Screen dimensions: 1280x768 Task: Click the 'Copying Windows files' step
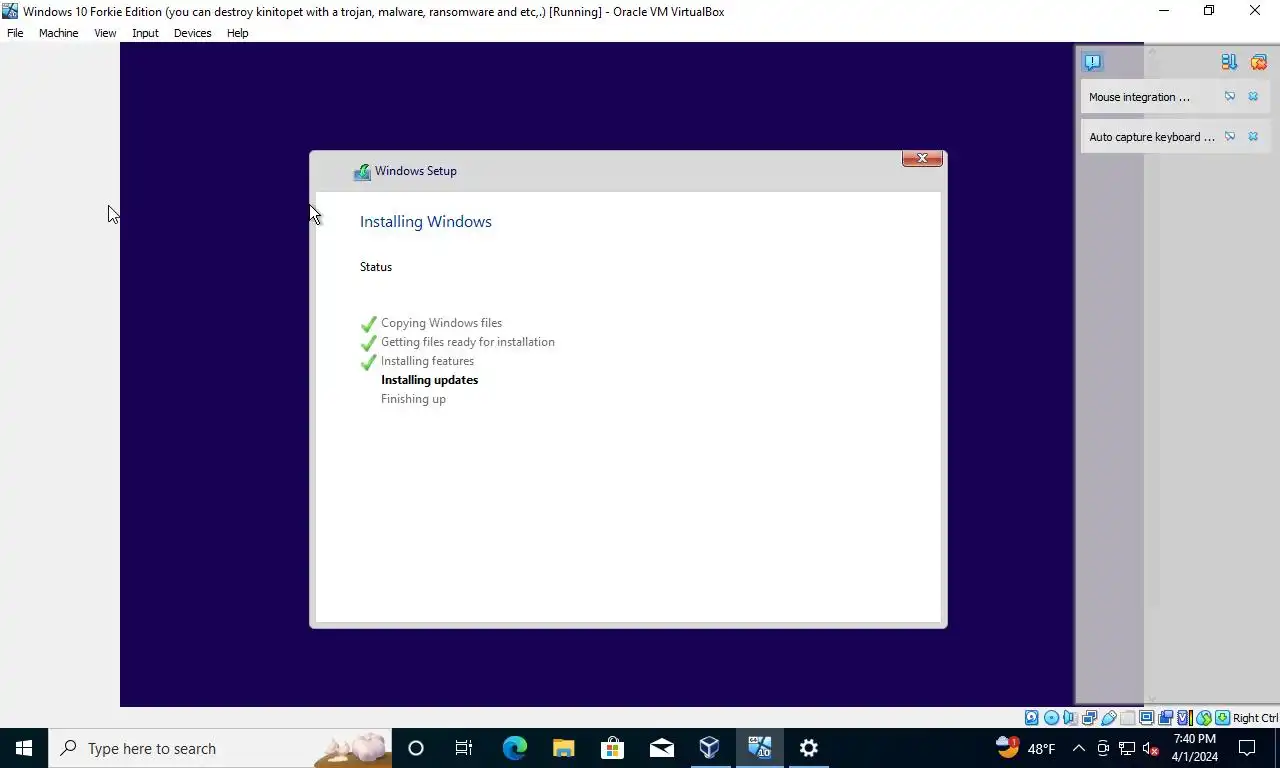tap(442, 323)
